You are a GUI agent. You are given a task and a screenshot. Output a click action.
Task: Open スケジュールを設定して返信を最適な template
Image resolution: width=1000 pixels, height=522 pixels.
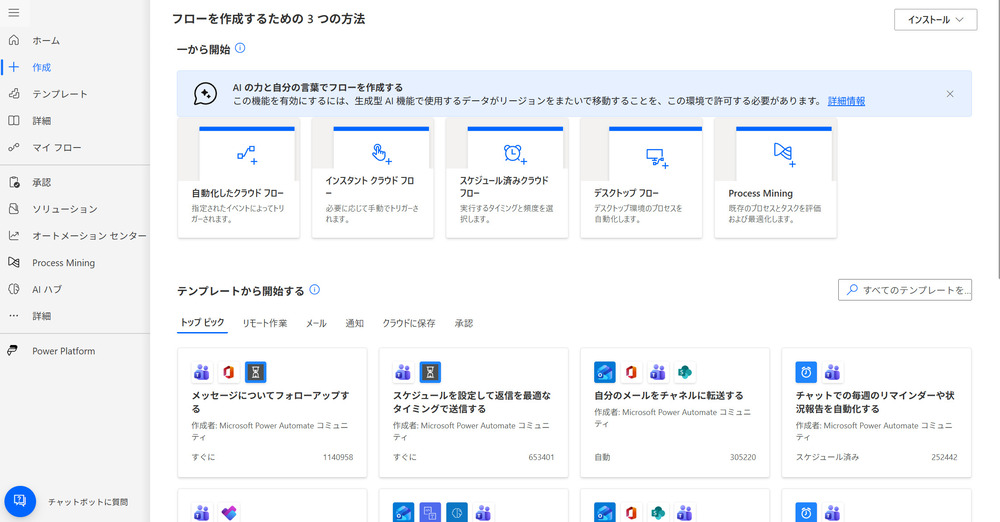[x=473, y=412]
